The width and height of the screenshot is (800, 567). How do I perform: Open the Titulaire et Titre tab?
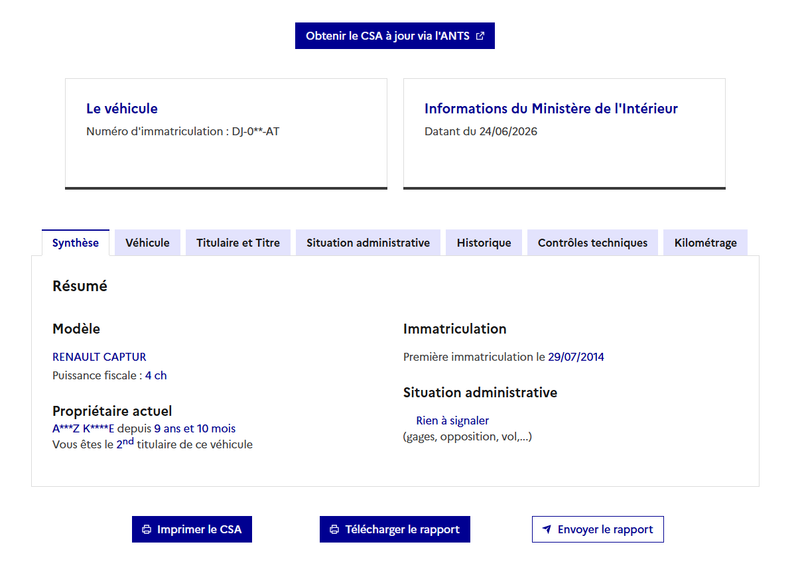238,243
